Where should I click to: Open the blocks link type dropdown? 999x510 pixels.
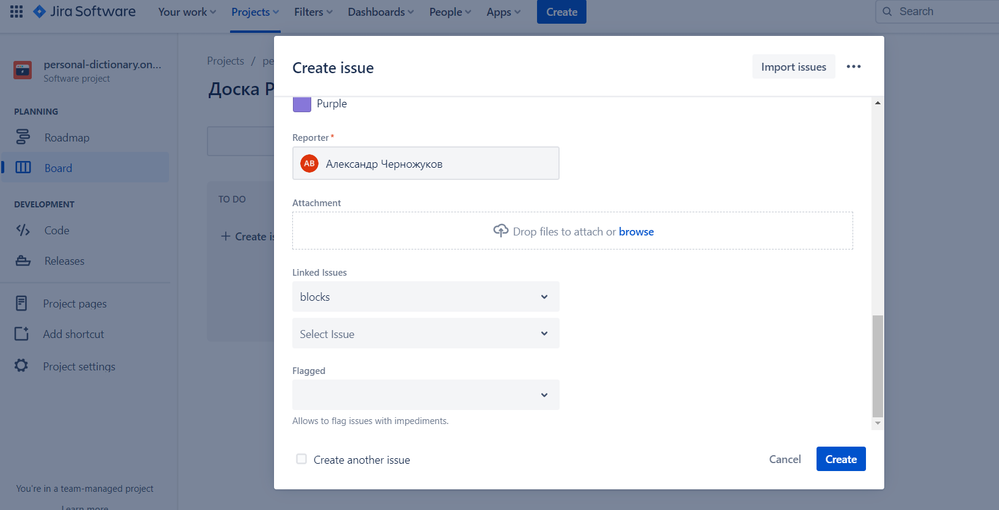coord(426,296)
